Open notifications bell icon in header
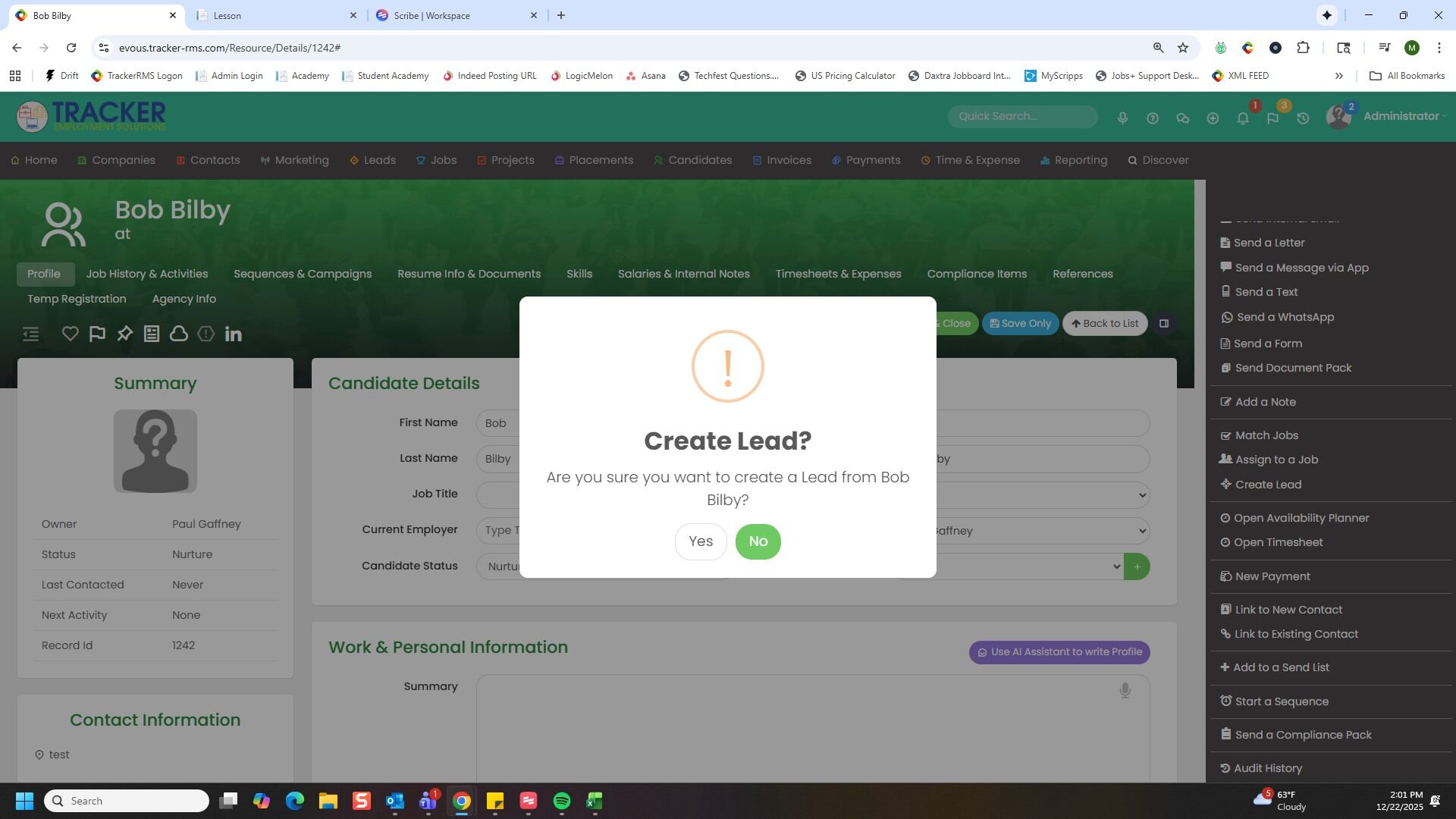The width and height of the screenshot is (1456, 819). click(1243, 118)
